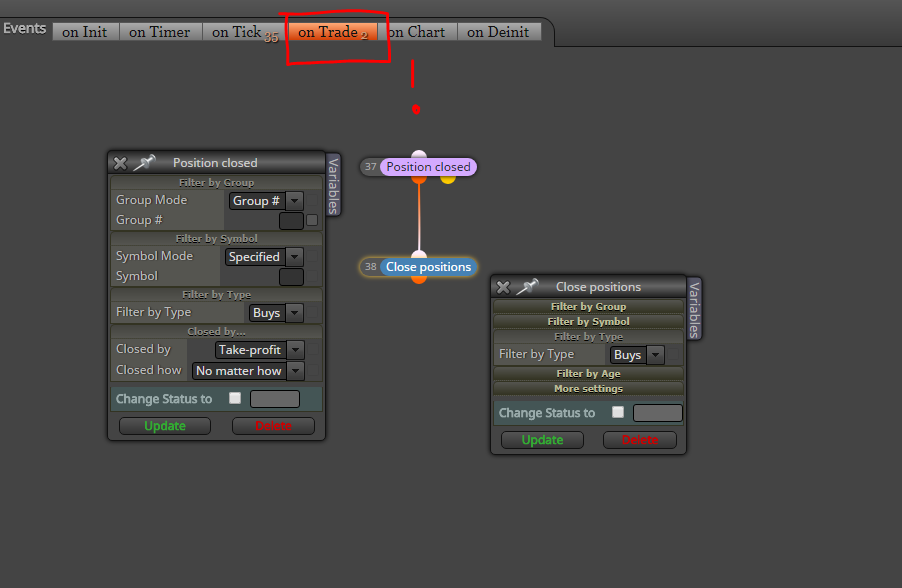902x588 pixels.
Task: Enable Change Status to in Close positions panel
Action: coord(618,412)
